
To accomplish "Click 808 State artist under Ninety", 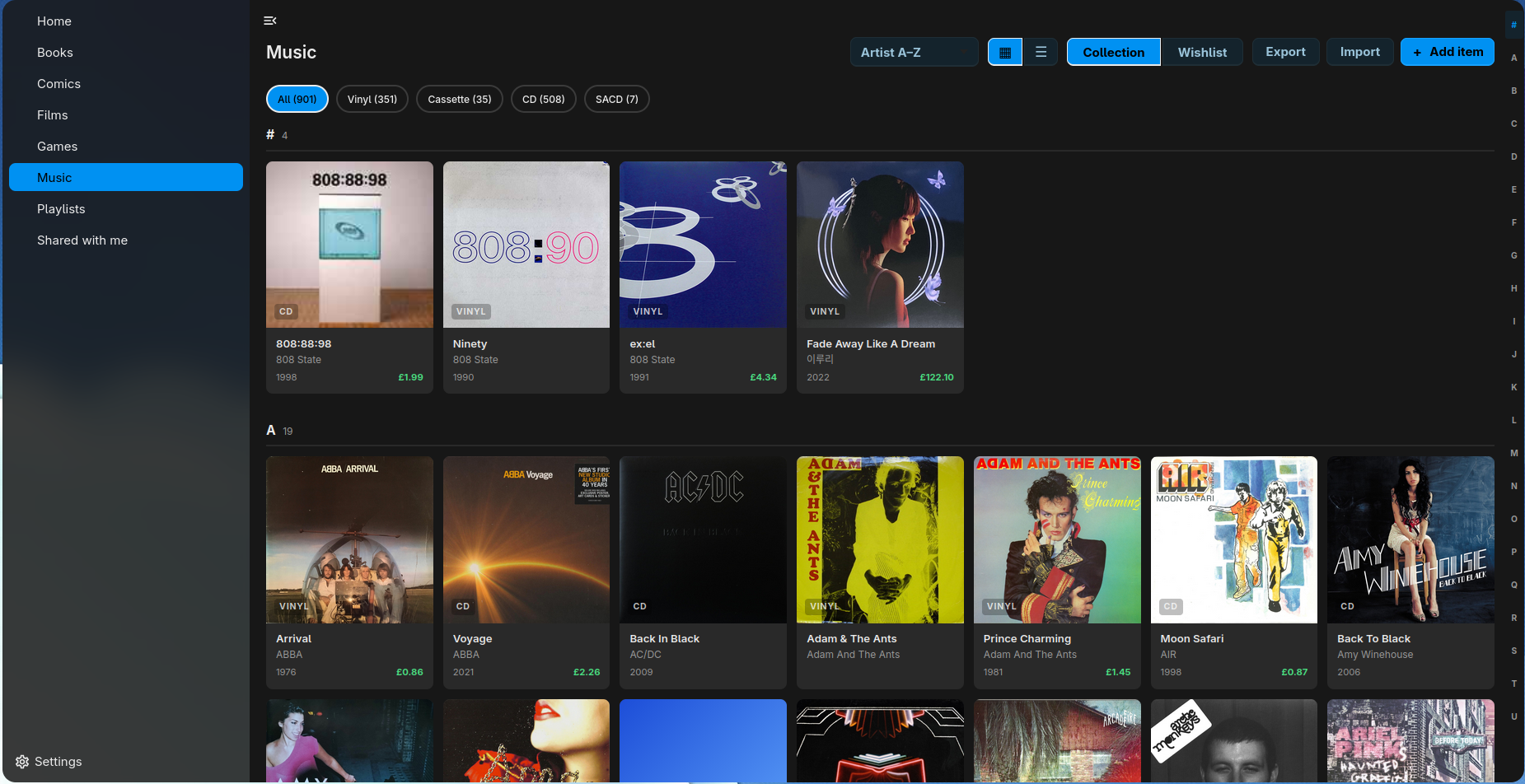I will pyautogui.click(x=475, y=360).
